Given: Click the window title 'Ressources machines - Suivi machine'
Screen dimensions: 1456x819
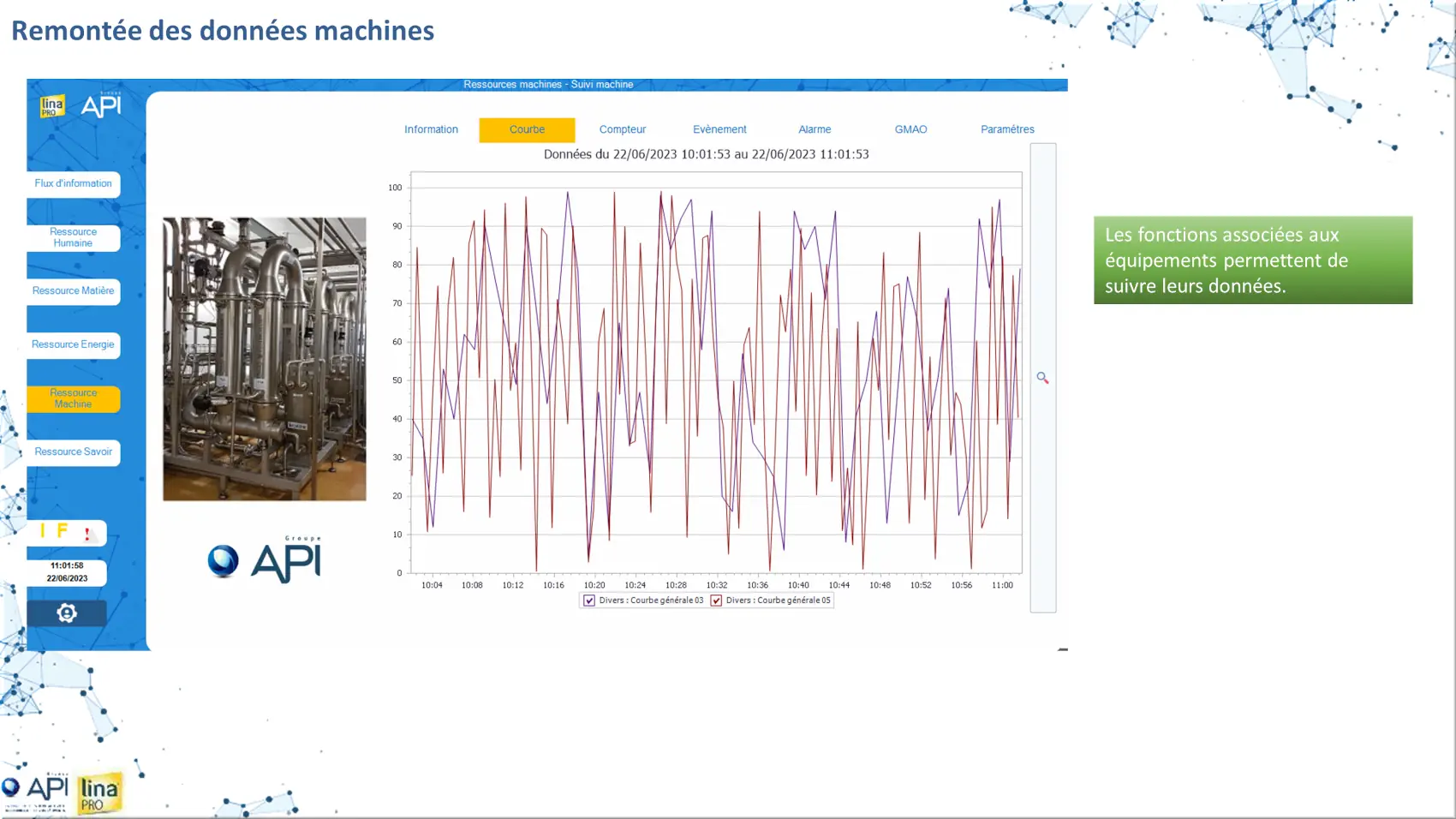Looking at the screenshot, I should tap(548, 84).
